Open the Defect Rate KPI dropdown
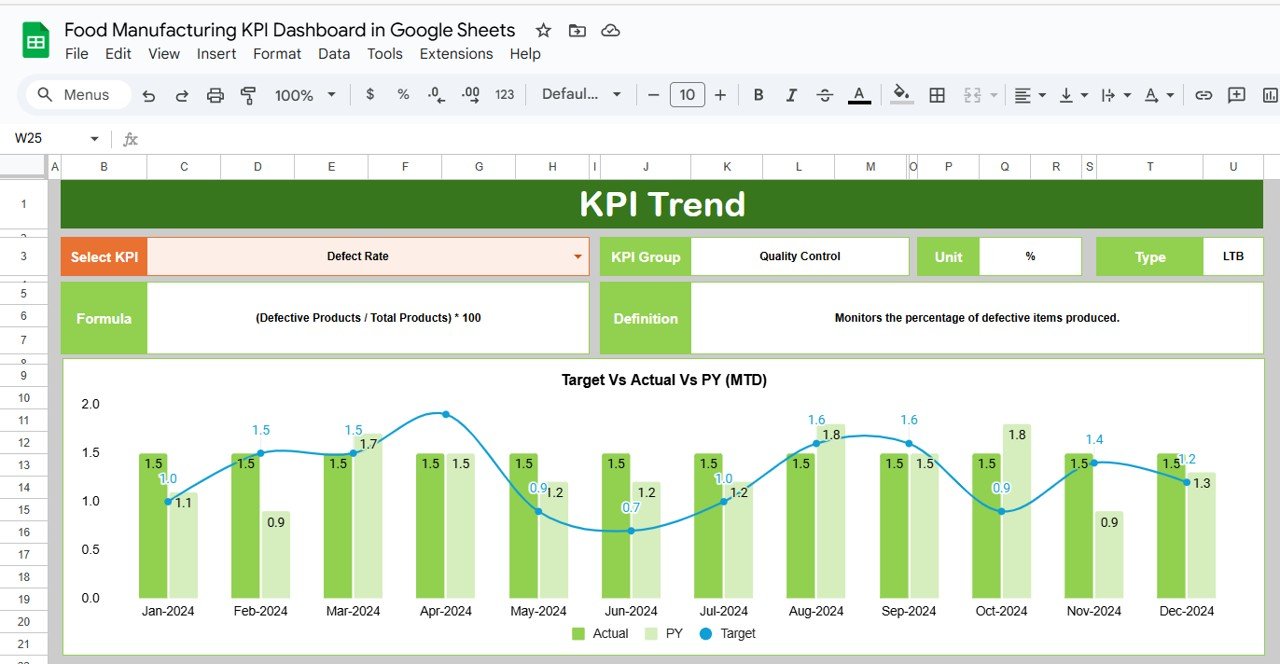 click(x=577, y=257)
